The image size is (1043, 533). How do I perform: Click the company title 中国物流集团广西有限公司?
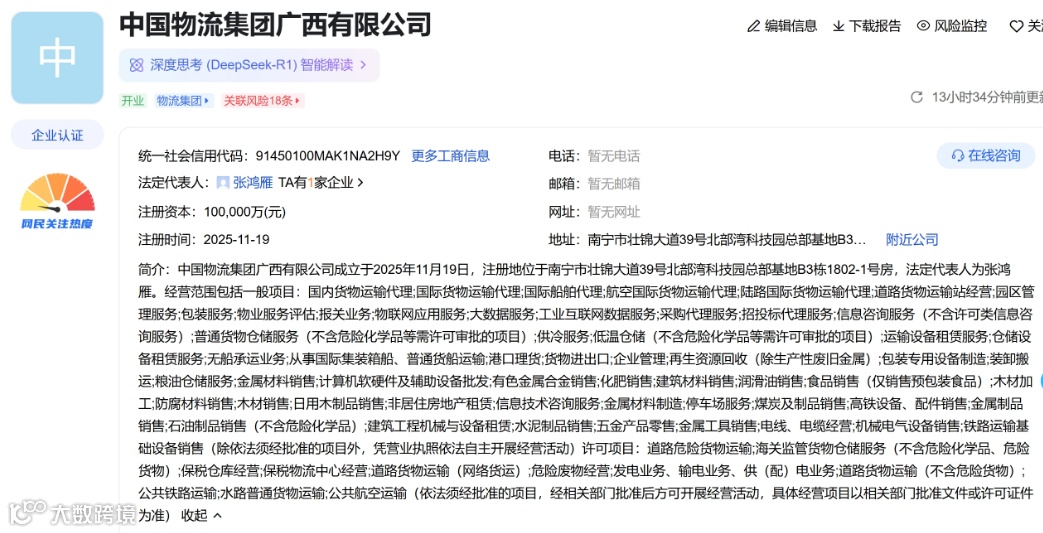coord(275,25)
